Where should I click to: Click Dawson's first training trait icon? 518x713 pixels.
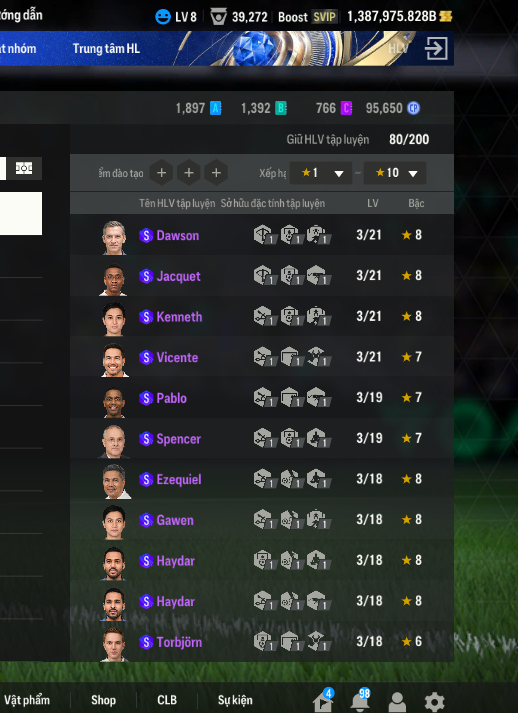tap(265, 235)
